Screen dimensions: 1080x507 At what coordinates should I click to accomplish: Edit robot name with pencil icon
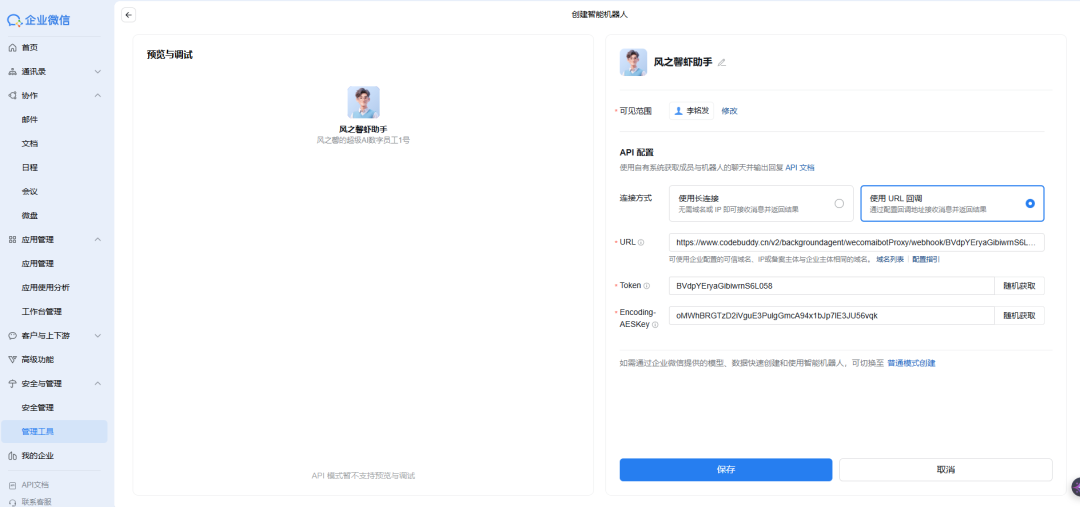[722, 63]
